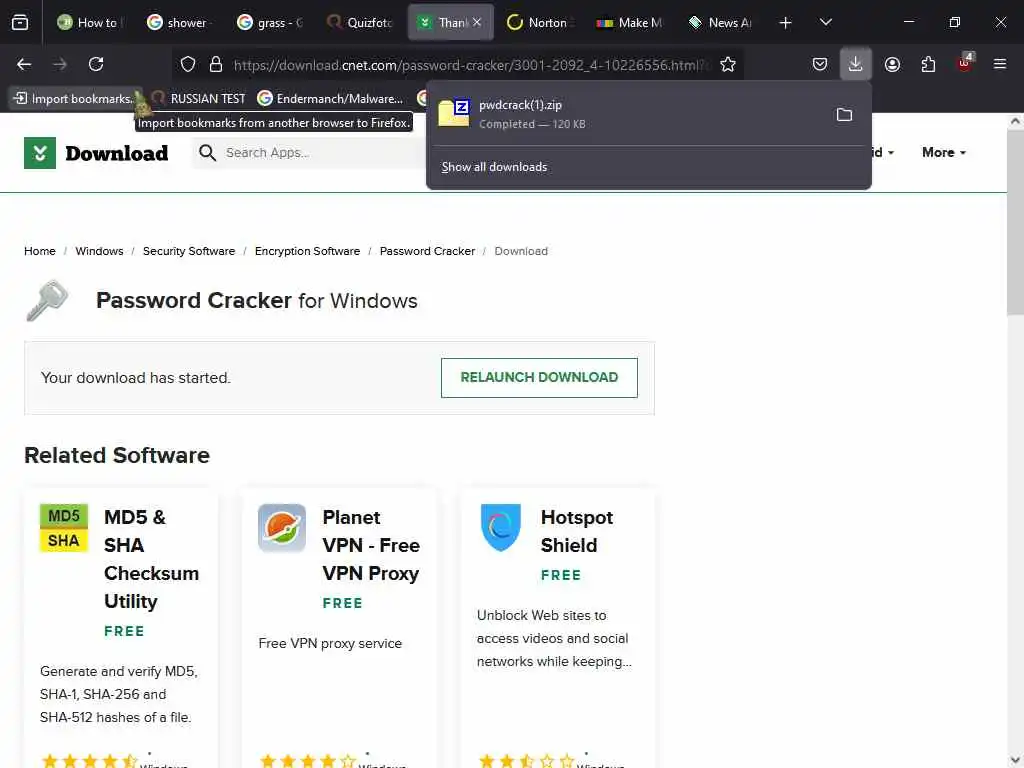The height and width of the screenshot is (768, 1024).
Task: Click the Hotspot Shield app icon
Action: [x=500, y=528]
